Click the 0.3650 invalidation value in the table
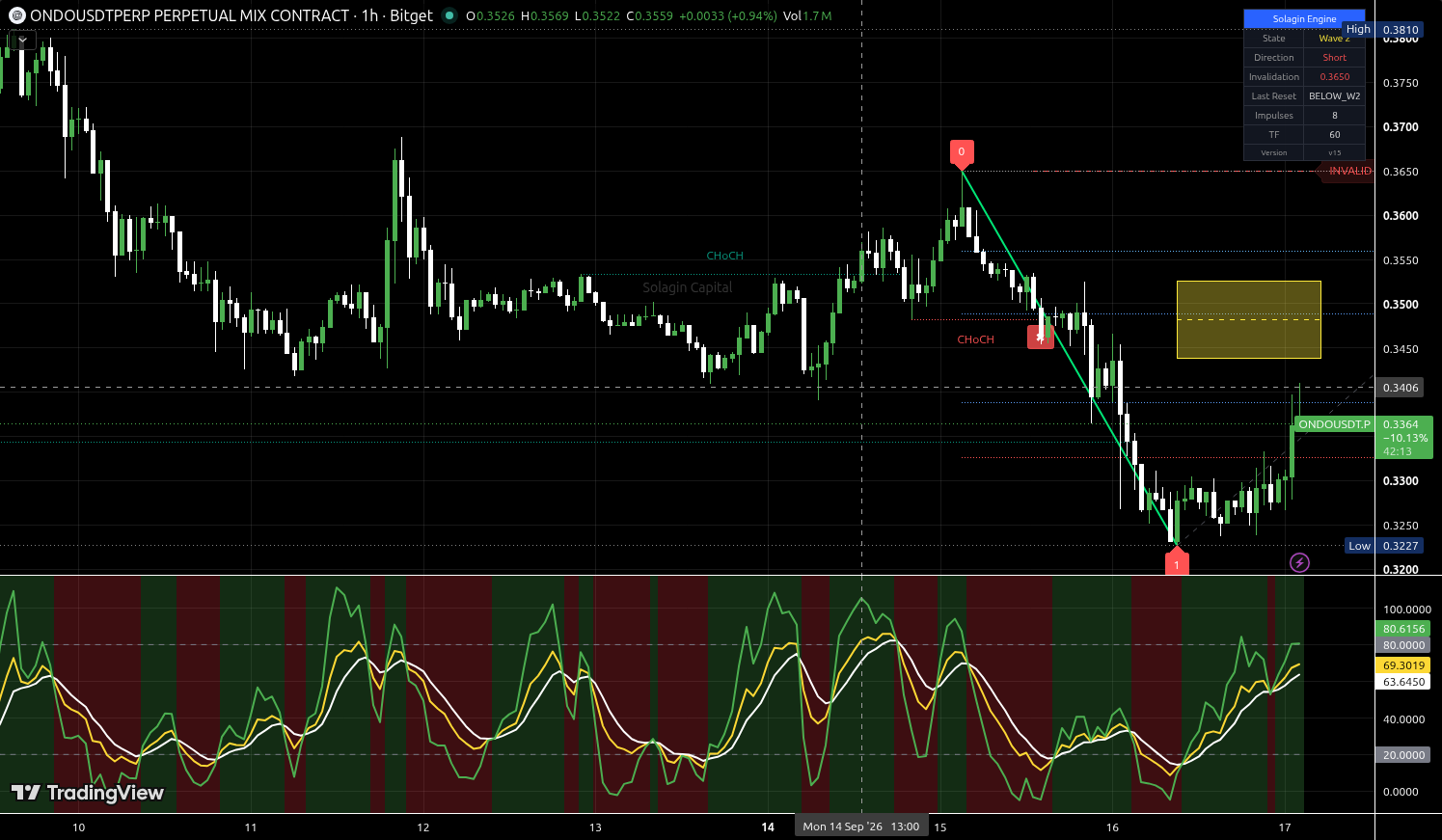The width and height of the screenshot is (1442, 840). (1335, 77)
